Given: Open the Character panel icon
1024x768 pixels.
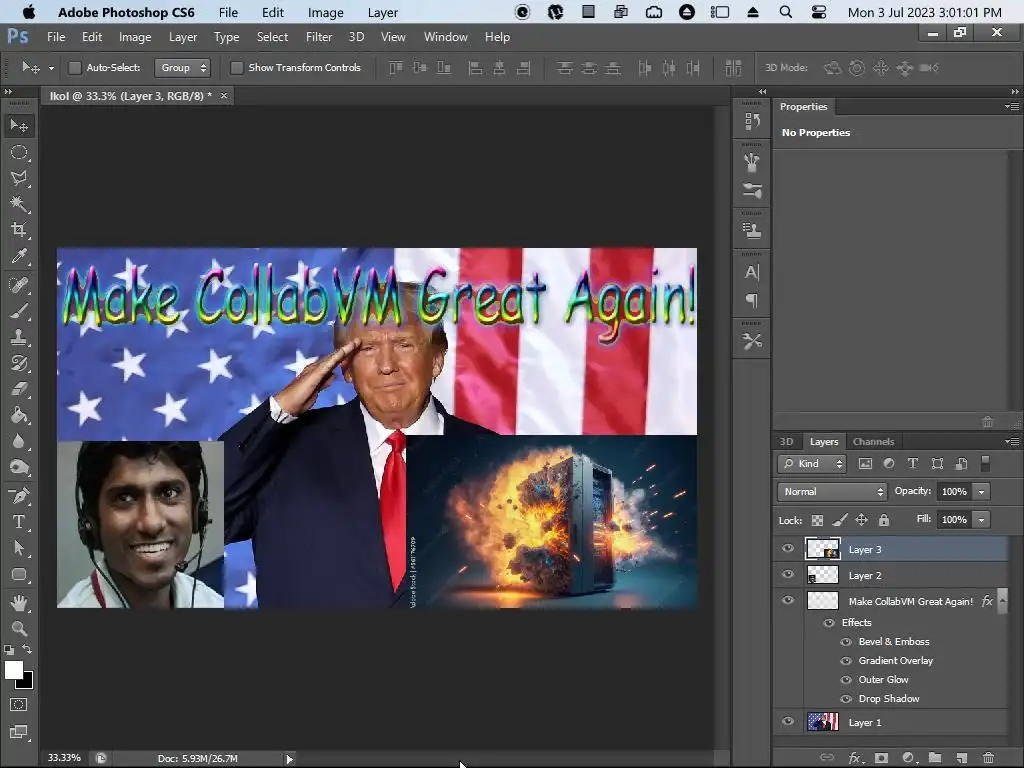Looking at the screenshot, I should pos(752,273).
